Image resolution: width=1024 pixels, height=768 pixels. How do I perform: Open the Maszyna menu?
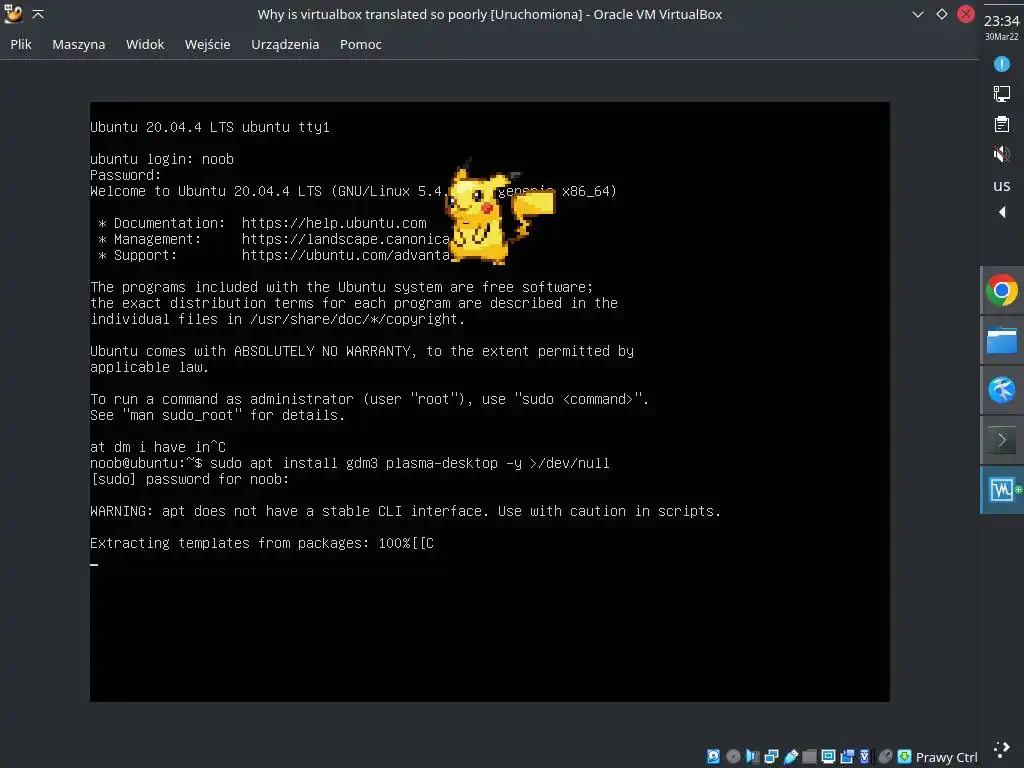[78, 44]
